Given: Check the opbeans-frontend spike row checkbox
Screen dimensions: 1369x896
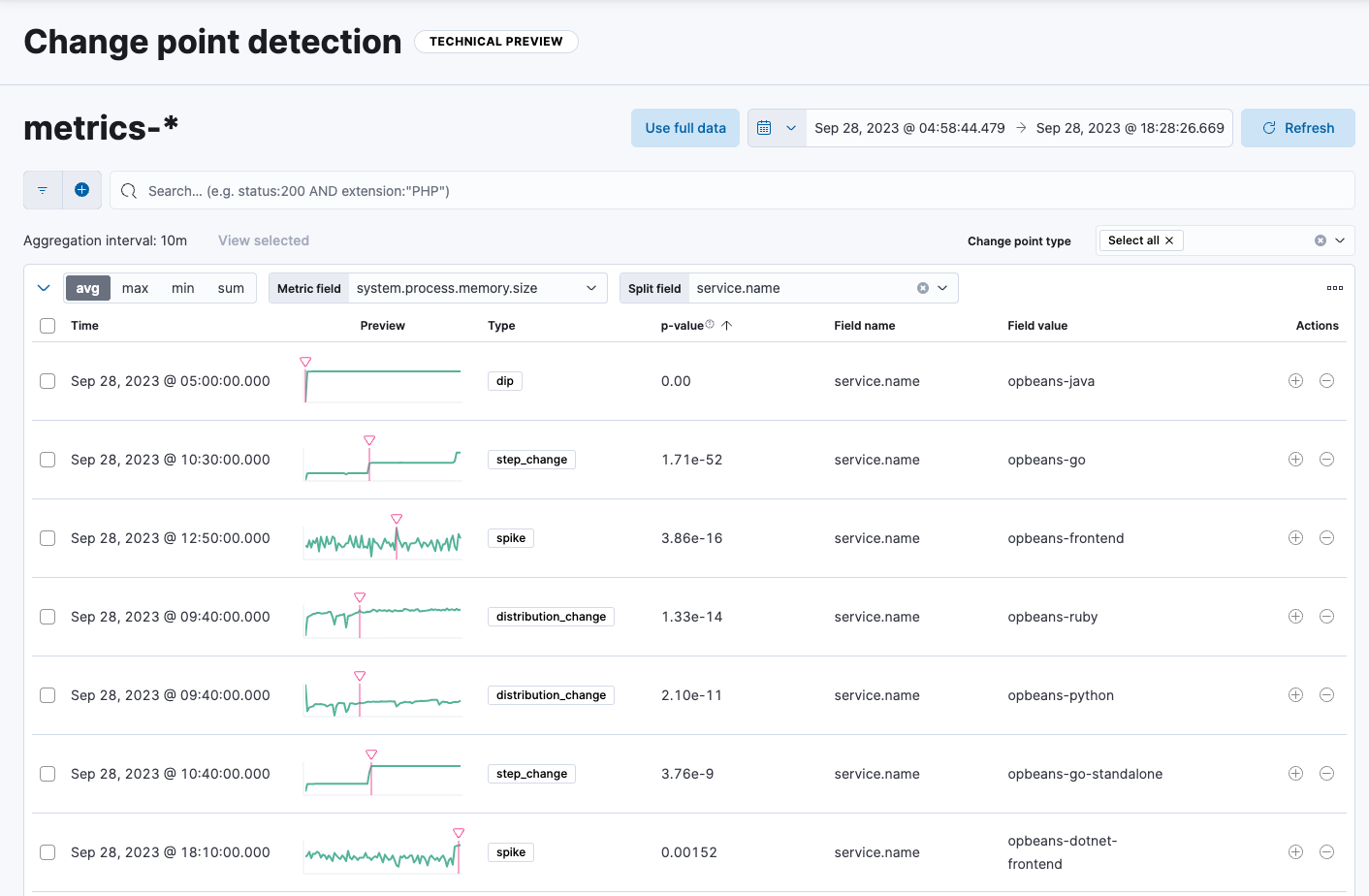Looking at the screenshot, I should 48,538.
